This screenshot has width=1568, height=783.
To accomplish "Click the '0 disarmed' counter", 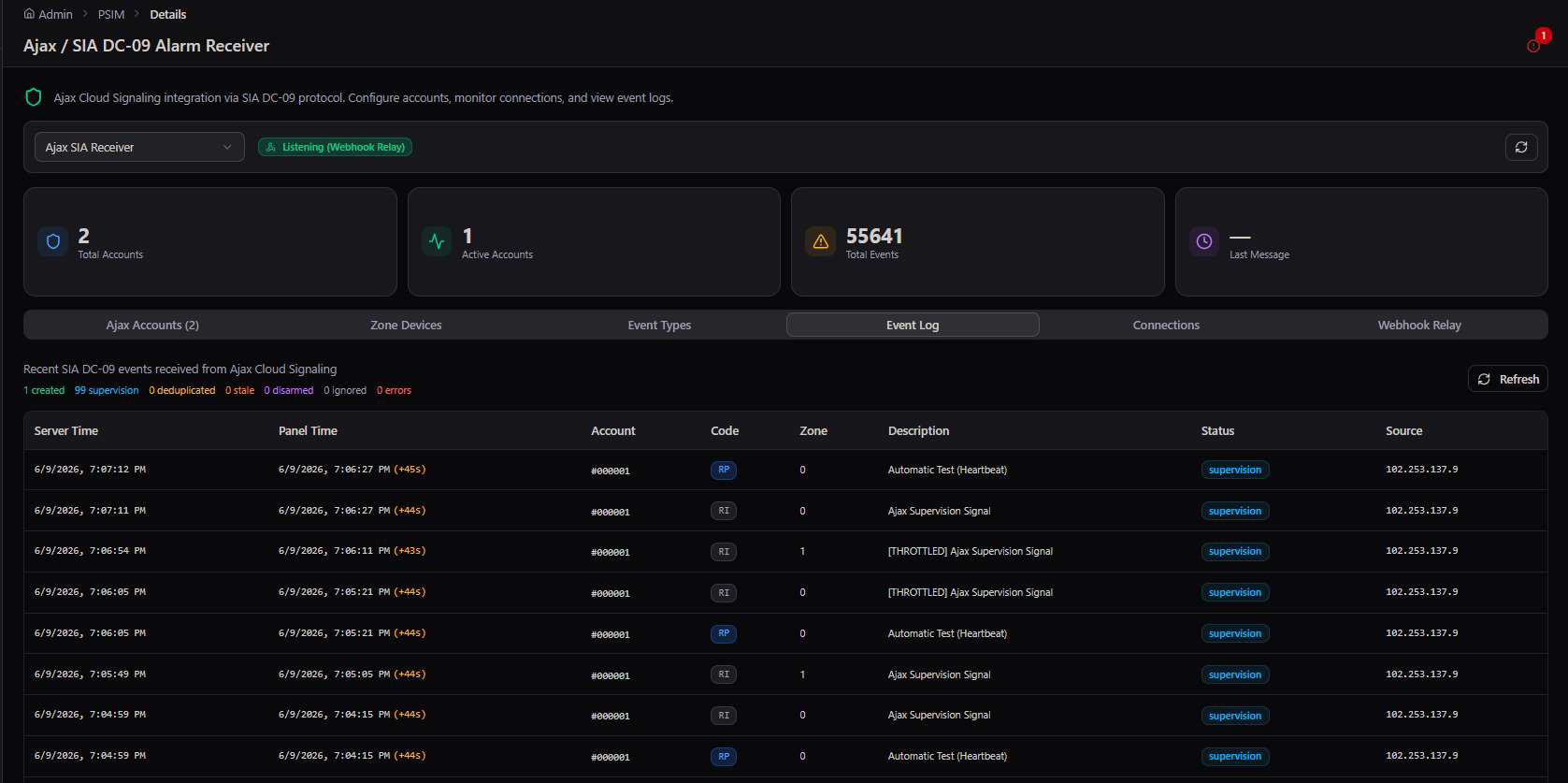I will click(x=289, y=390).
